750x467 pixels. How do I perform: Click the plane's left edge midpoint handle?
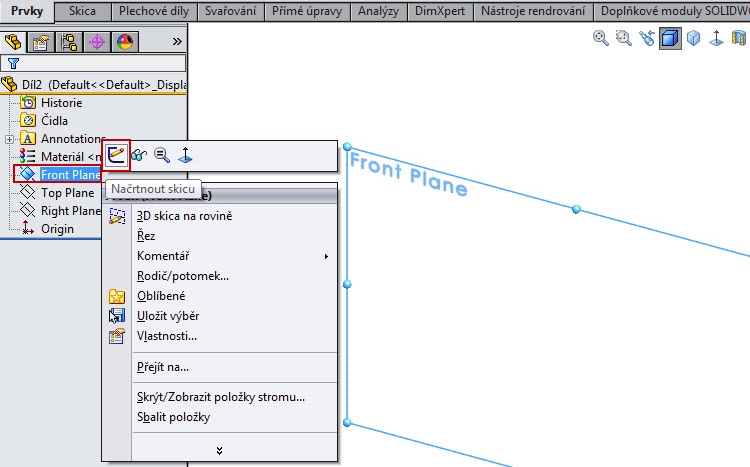tap(347, 284)
